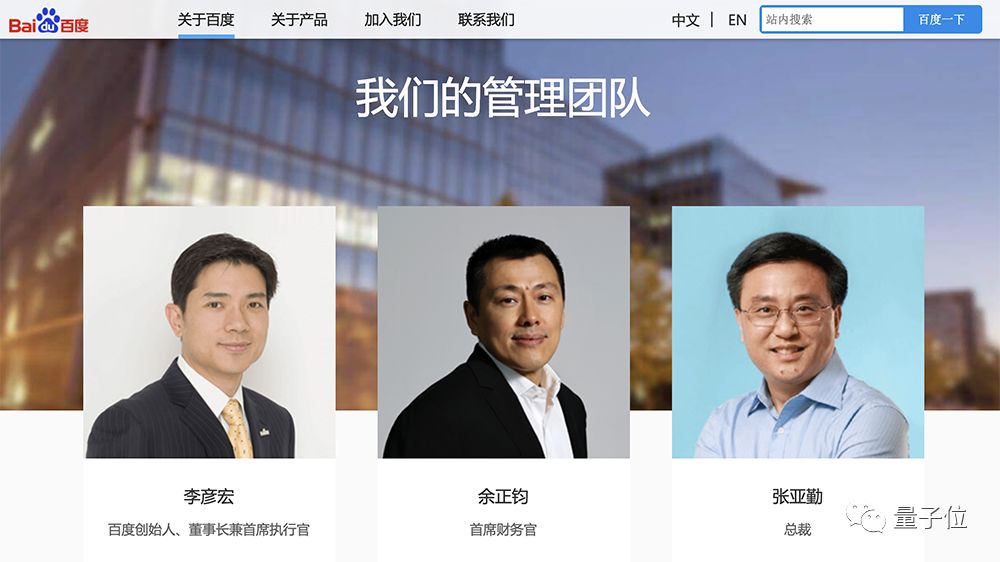
Task: Open 李彦宏's profile photo
Action: [x=209, y=332]
